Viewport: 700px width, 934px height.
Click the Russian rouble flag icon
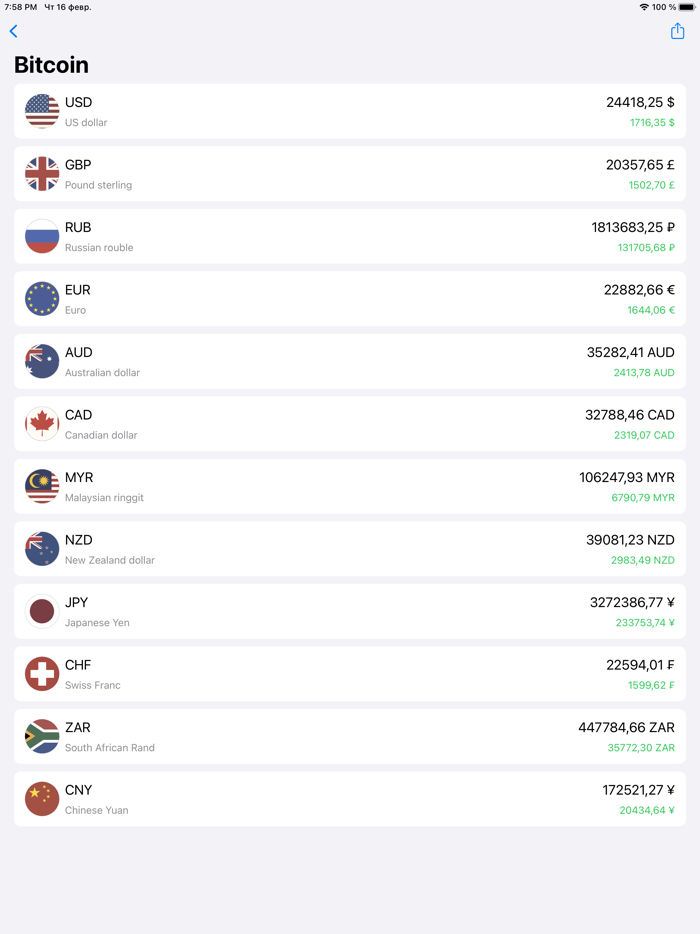coord(41,236)
